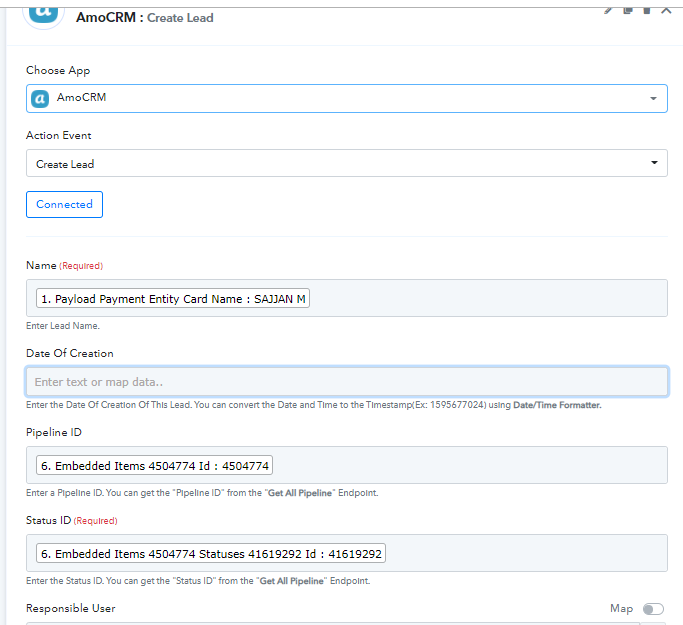Click the Pipeline ID label
This screenshot has width=683, height=625.
pos(54,432)
